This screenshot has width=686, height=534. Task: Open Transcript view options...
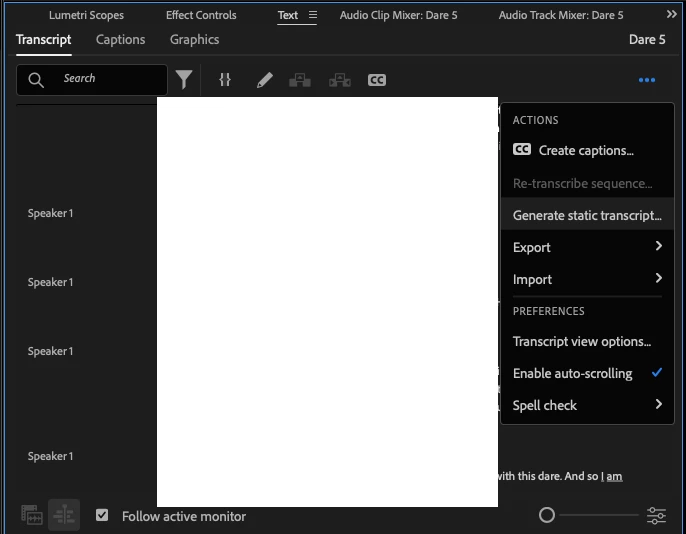click(587, 341)
